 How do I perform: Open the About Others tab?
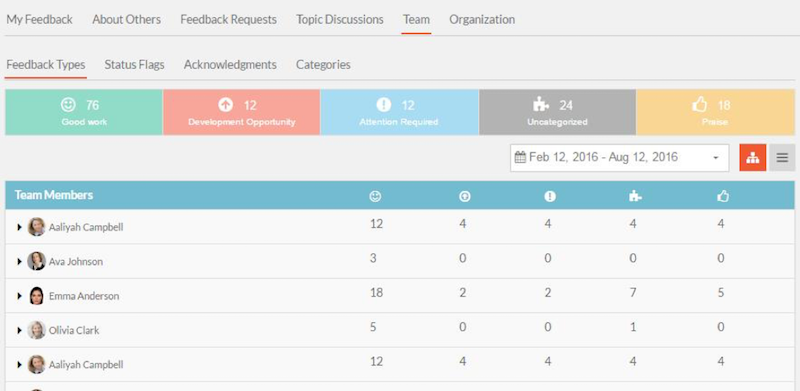click(127, 19)
